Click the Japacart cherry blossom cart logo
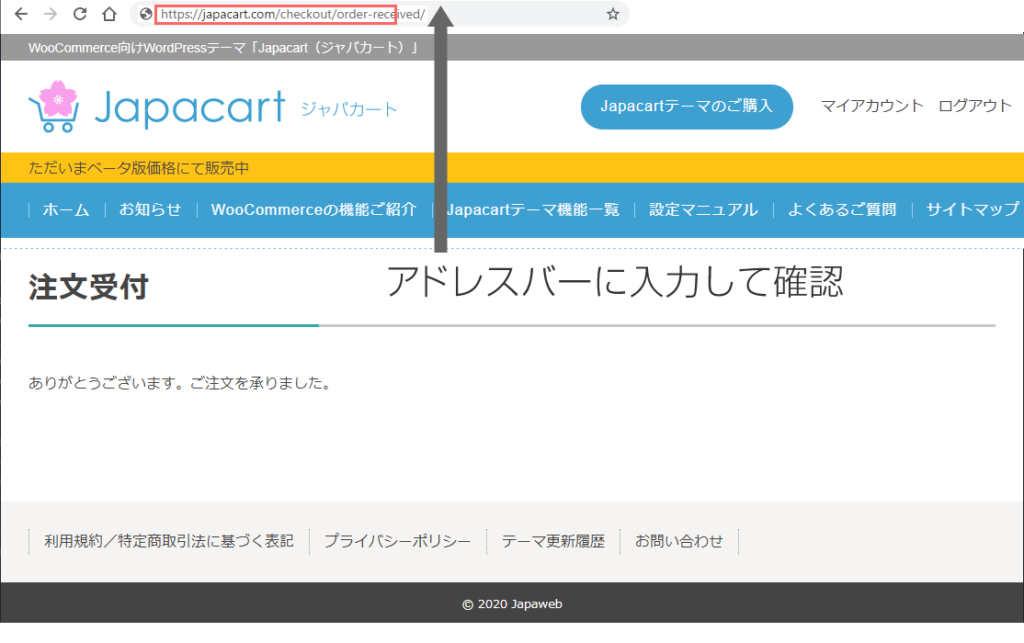Viewport: 1024px width, 643px height. pyautogui.click(x=55, y=106)
